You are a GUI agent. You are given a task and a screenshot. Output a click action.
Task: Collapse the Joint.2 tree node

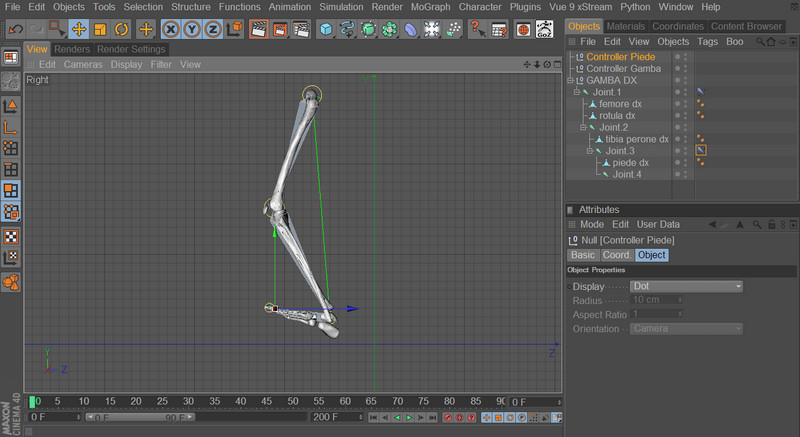[583, 128]
